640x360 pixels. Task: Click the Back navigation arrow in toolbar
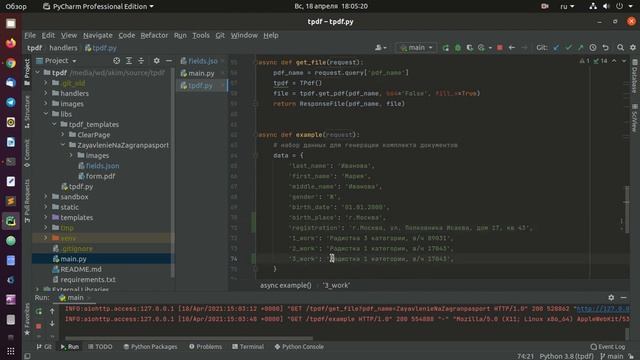click(512, 48)
